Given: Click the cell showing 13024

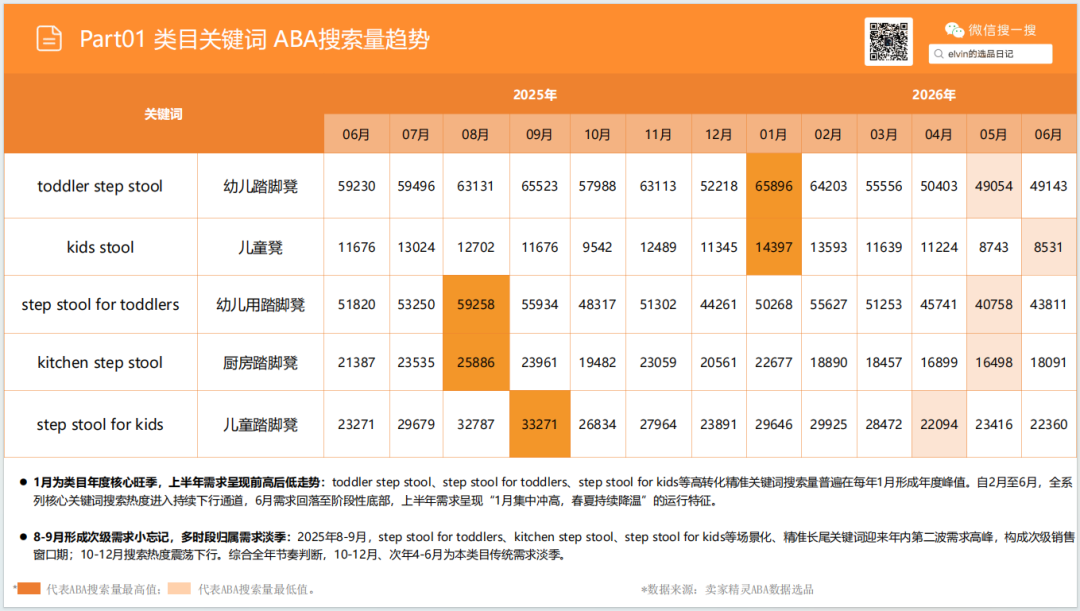Looking at the screenshot, I should (x=416, y=247).
